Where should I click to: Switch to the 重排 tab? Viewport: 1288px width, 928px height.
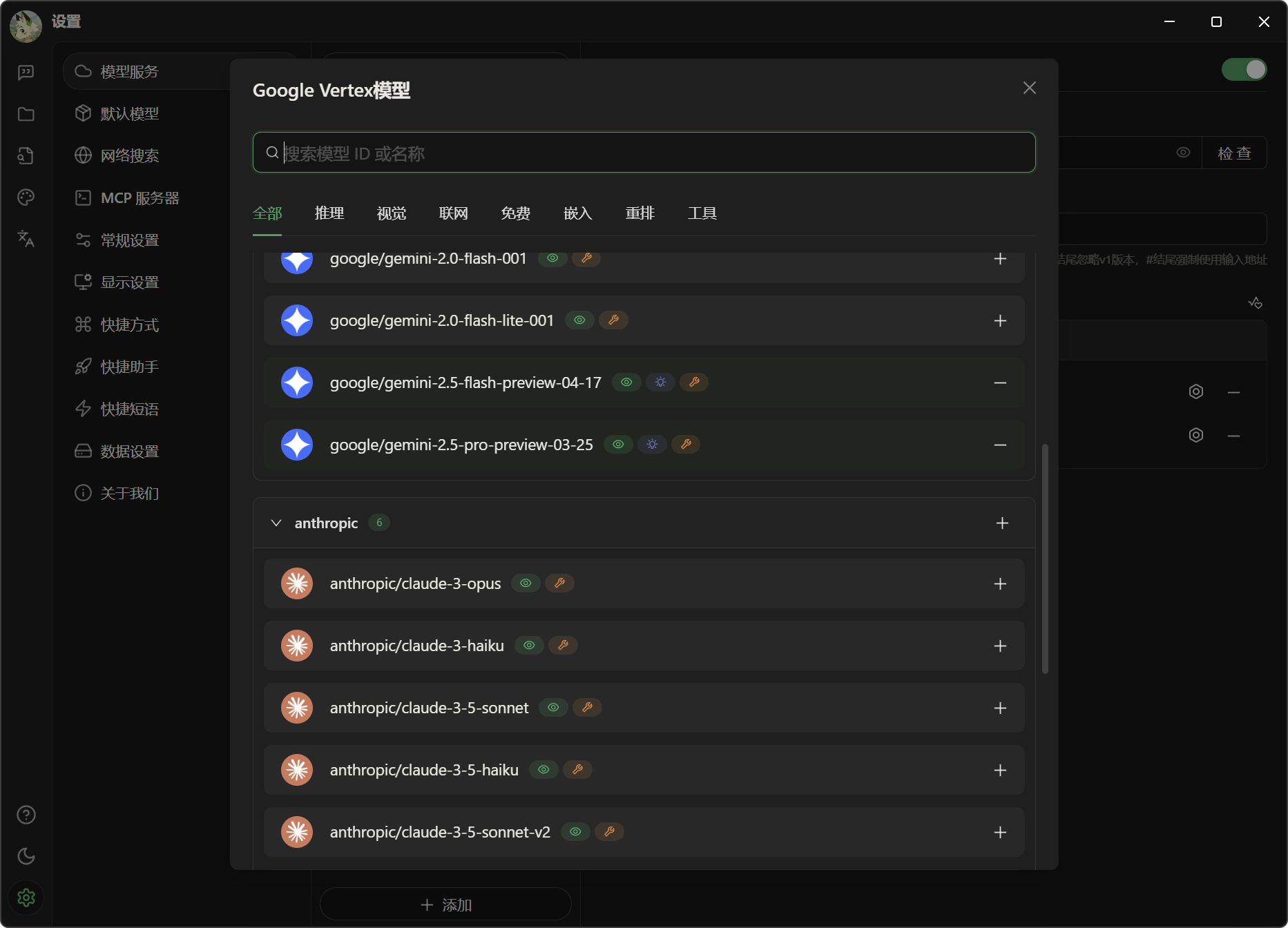tap(640, 213)
